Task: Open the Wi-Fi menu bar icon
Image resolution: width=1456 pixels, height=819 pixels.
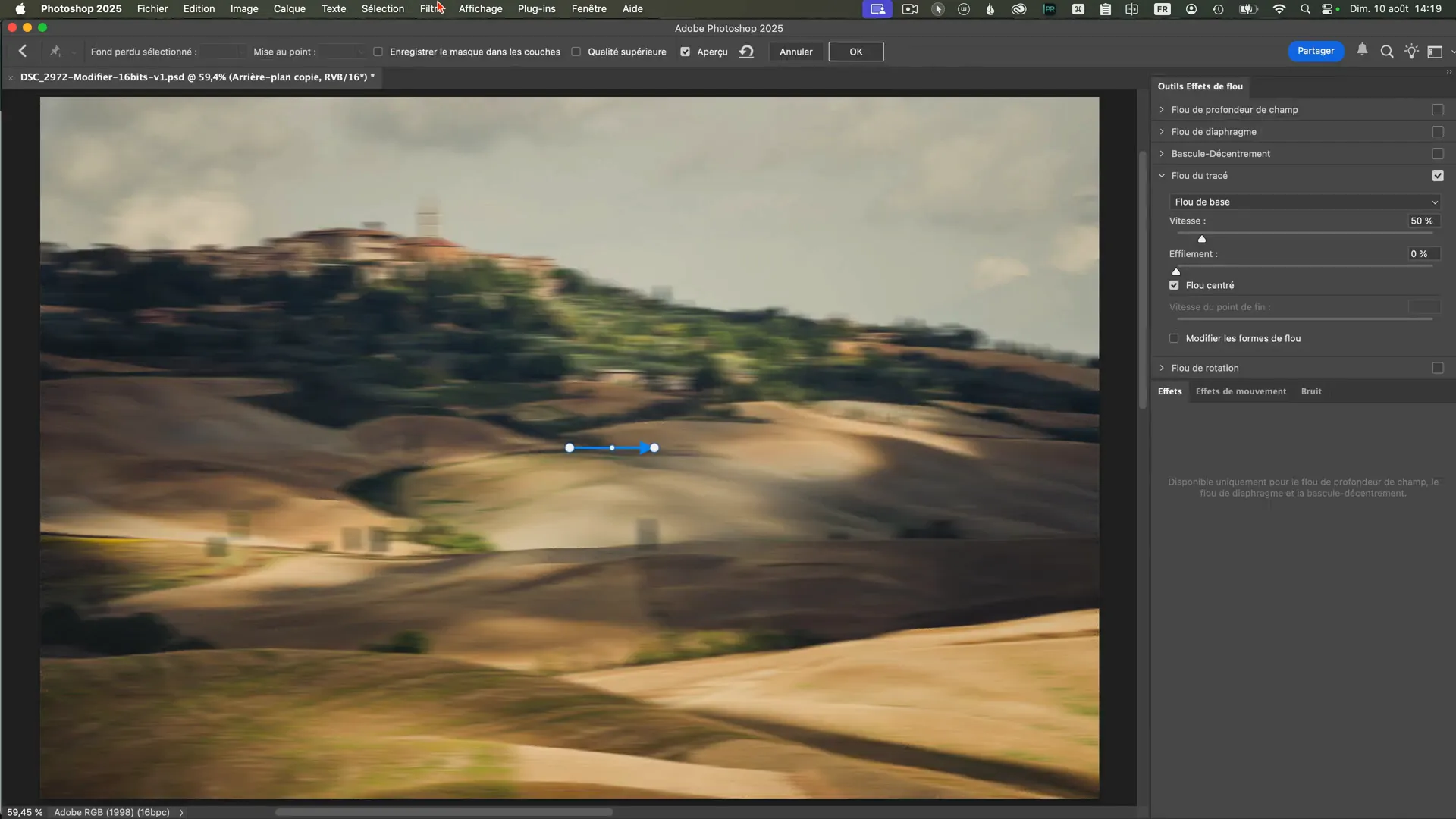Action: click(1279, 8)
